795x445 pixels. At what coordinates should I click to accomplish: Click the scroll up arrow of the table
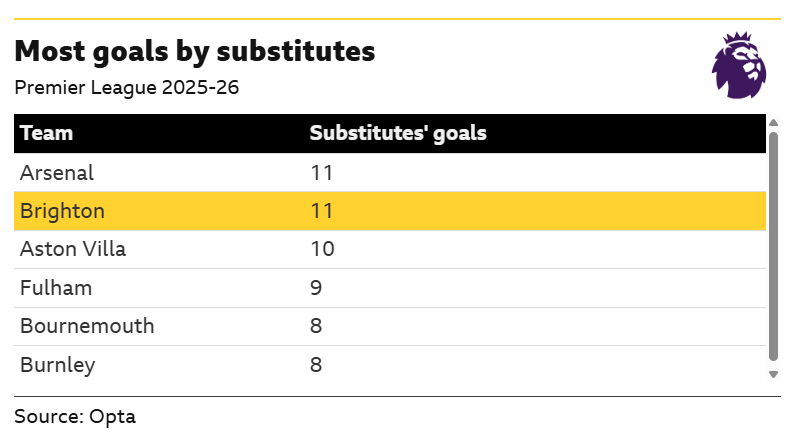(x=773, y=122)
